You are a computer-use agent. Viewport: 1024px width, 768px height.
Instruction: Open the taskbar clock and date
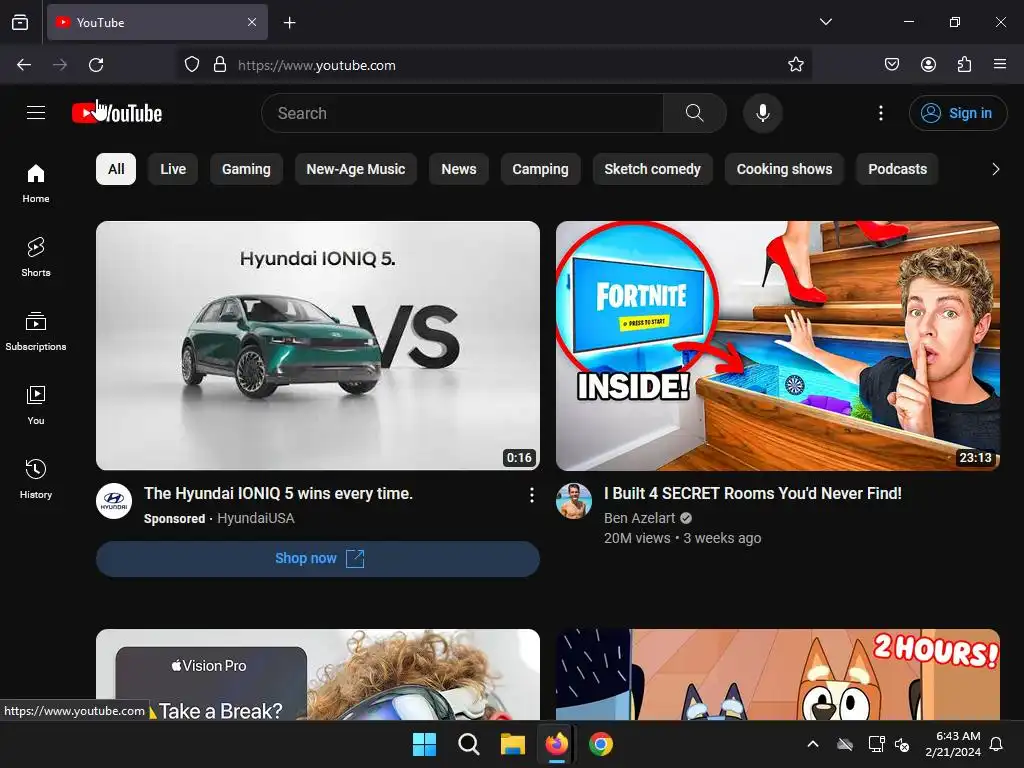pyautogui.click(x=953, y=744)
